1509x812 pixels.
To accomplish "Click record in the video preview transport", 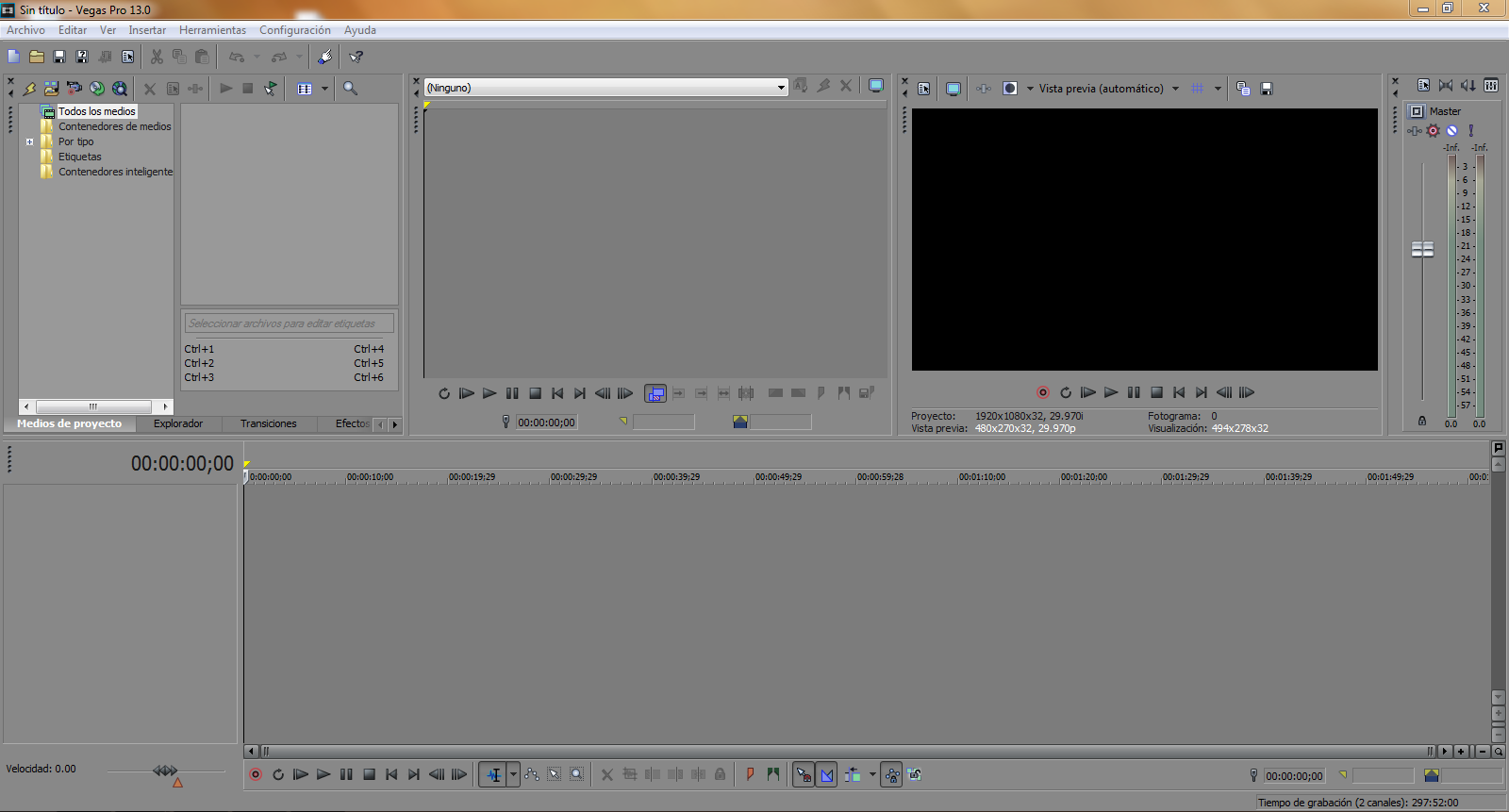I will pyautogui.click(x=1043, y=392).
